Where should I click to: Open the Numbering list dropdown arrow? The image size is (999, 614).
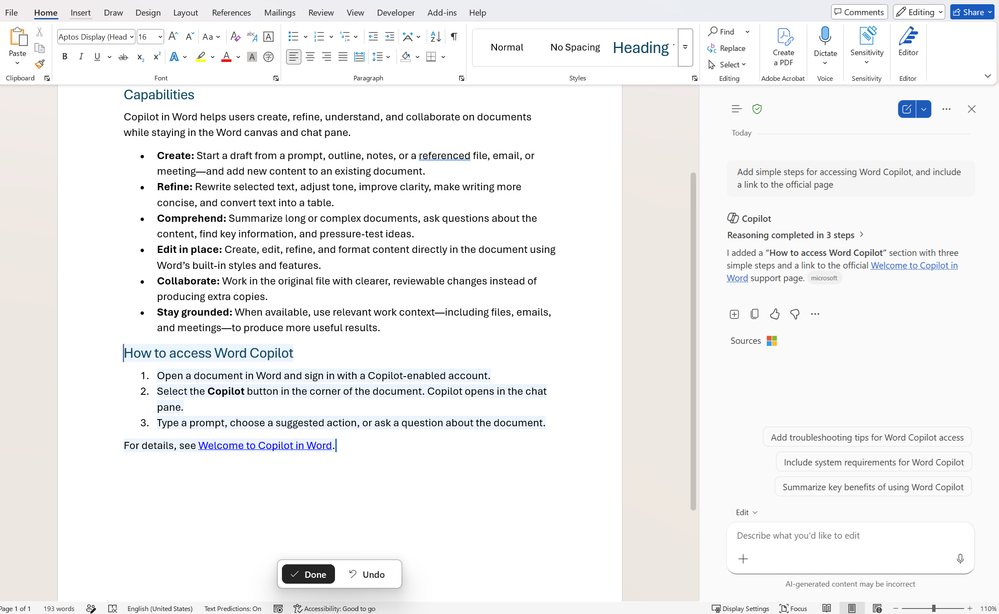click(331, 37)
